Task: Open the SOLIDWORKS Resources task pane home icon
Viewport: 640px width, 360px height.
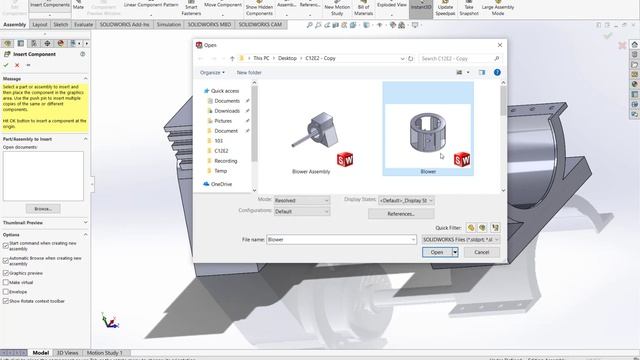Action: point(634,44)
